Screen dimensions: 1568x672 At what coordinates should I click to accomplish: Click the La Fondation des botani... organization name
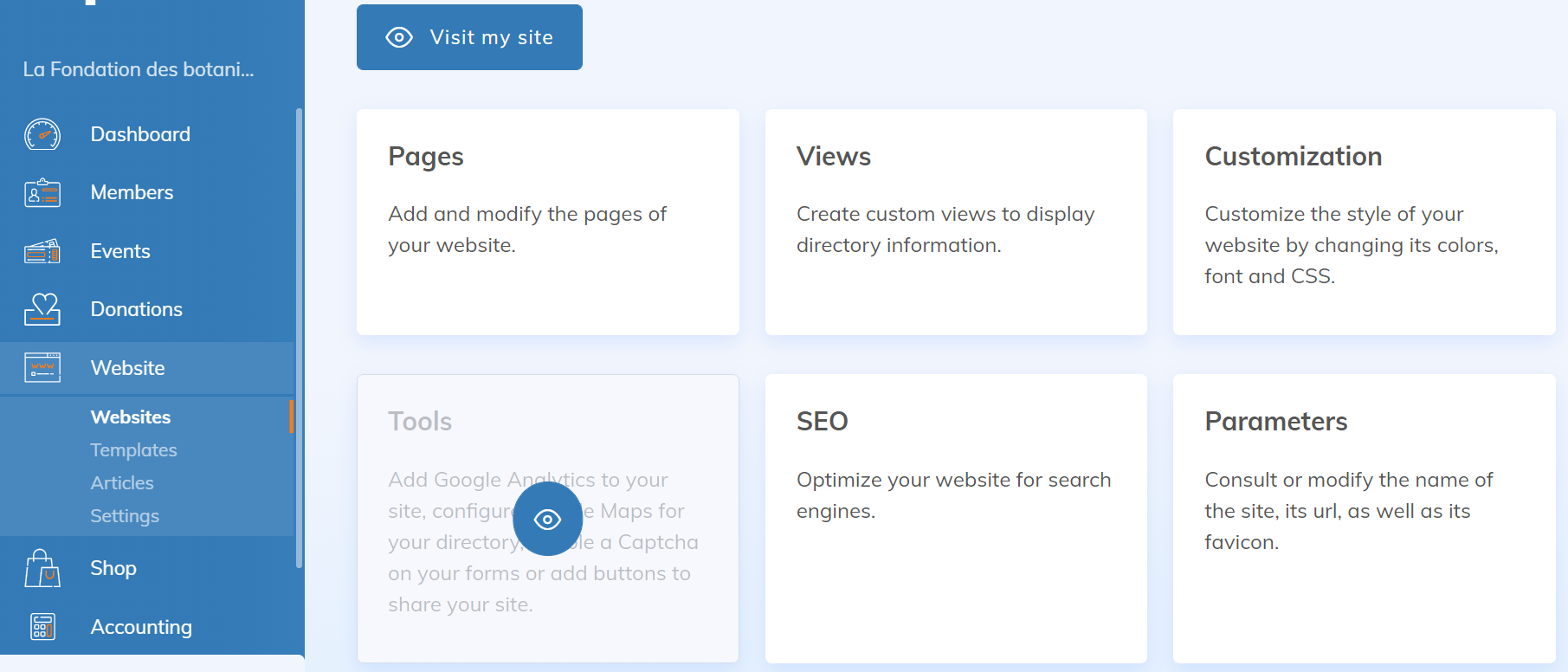click(139, 69)
